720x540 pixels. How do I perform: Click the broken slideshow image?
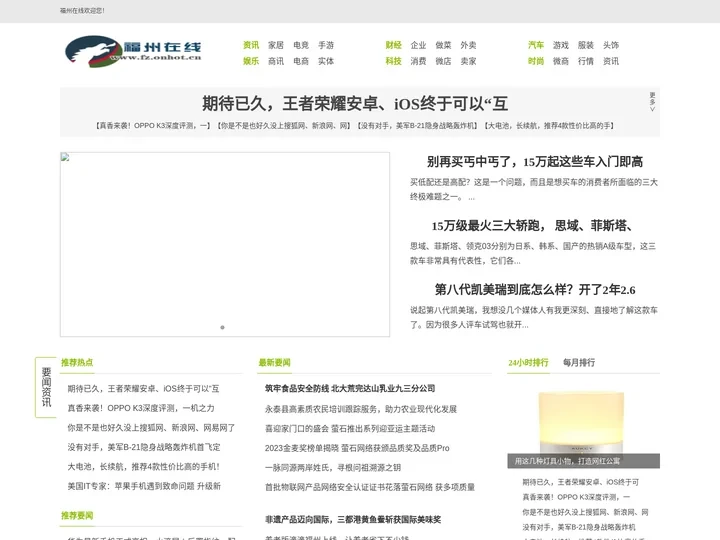(x=225, y=244)
